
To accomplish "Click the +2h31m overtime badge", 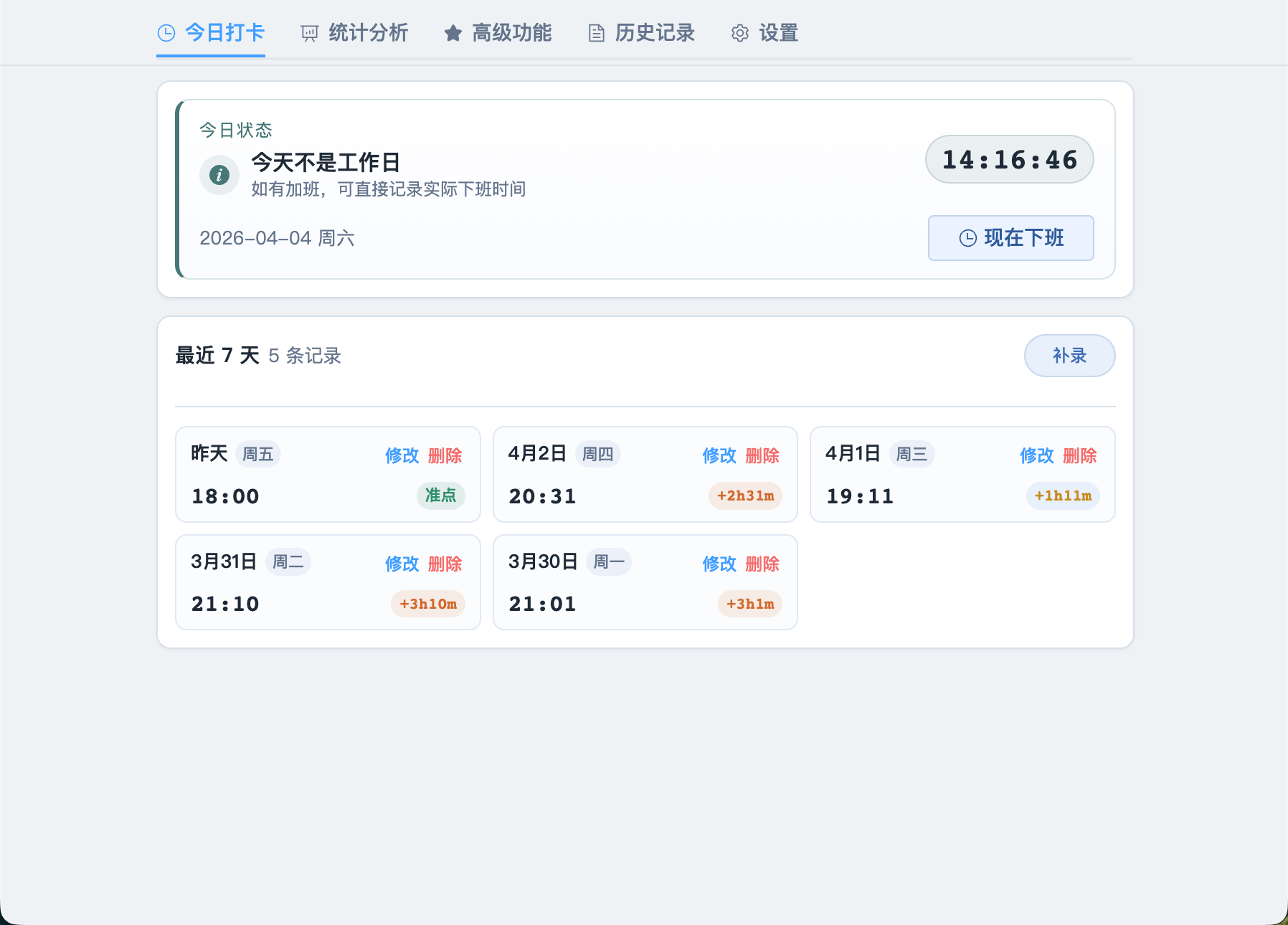I will [745, 495].
